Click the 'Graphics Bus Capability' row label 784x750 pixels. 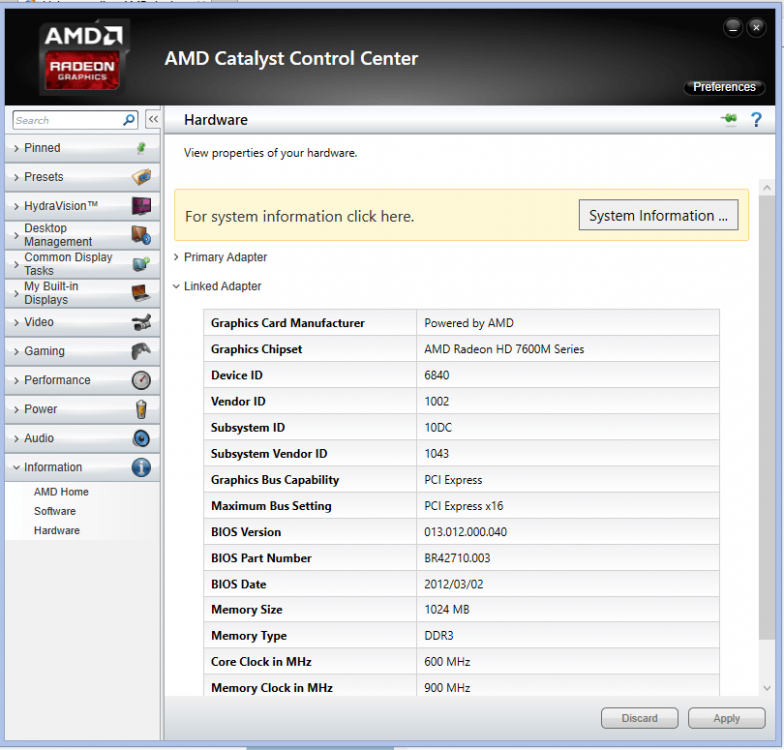[275, 480]
